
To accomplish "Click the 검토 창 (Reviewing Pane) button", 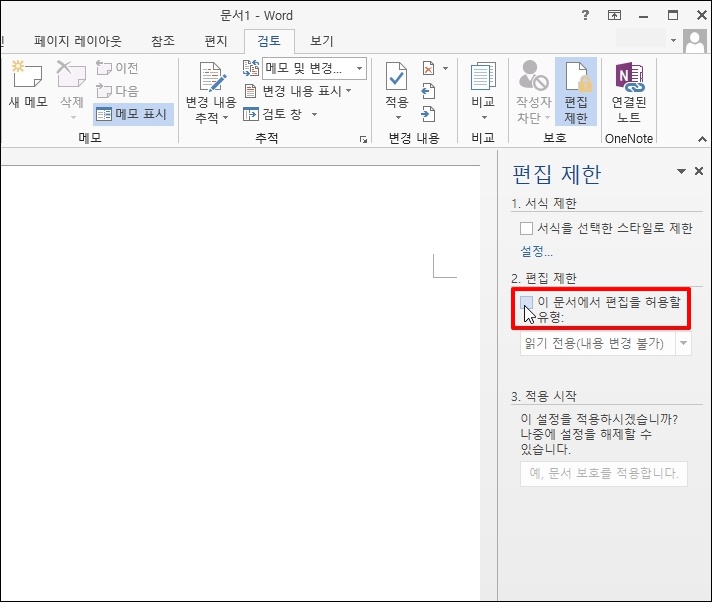I will [272, 114].
